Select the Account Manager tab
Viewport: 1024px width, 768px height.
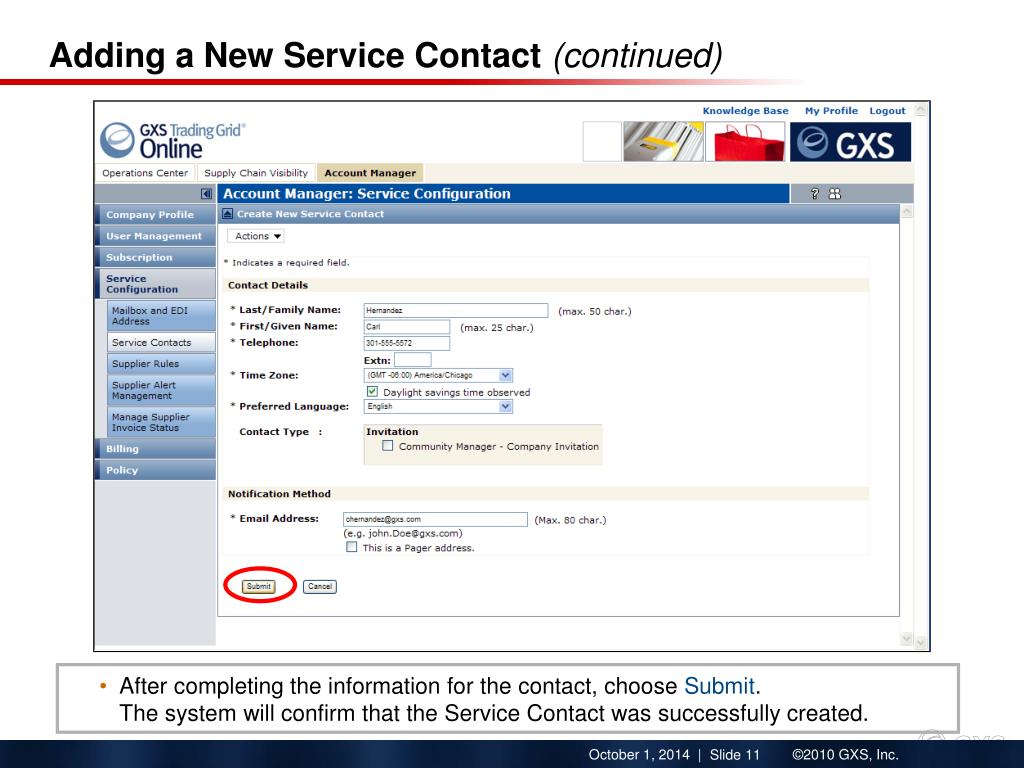click(370, 173)
